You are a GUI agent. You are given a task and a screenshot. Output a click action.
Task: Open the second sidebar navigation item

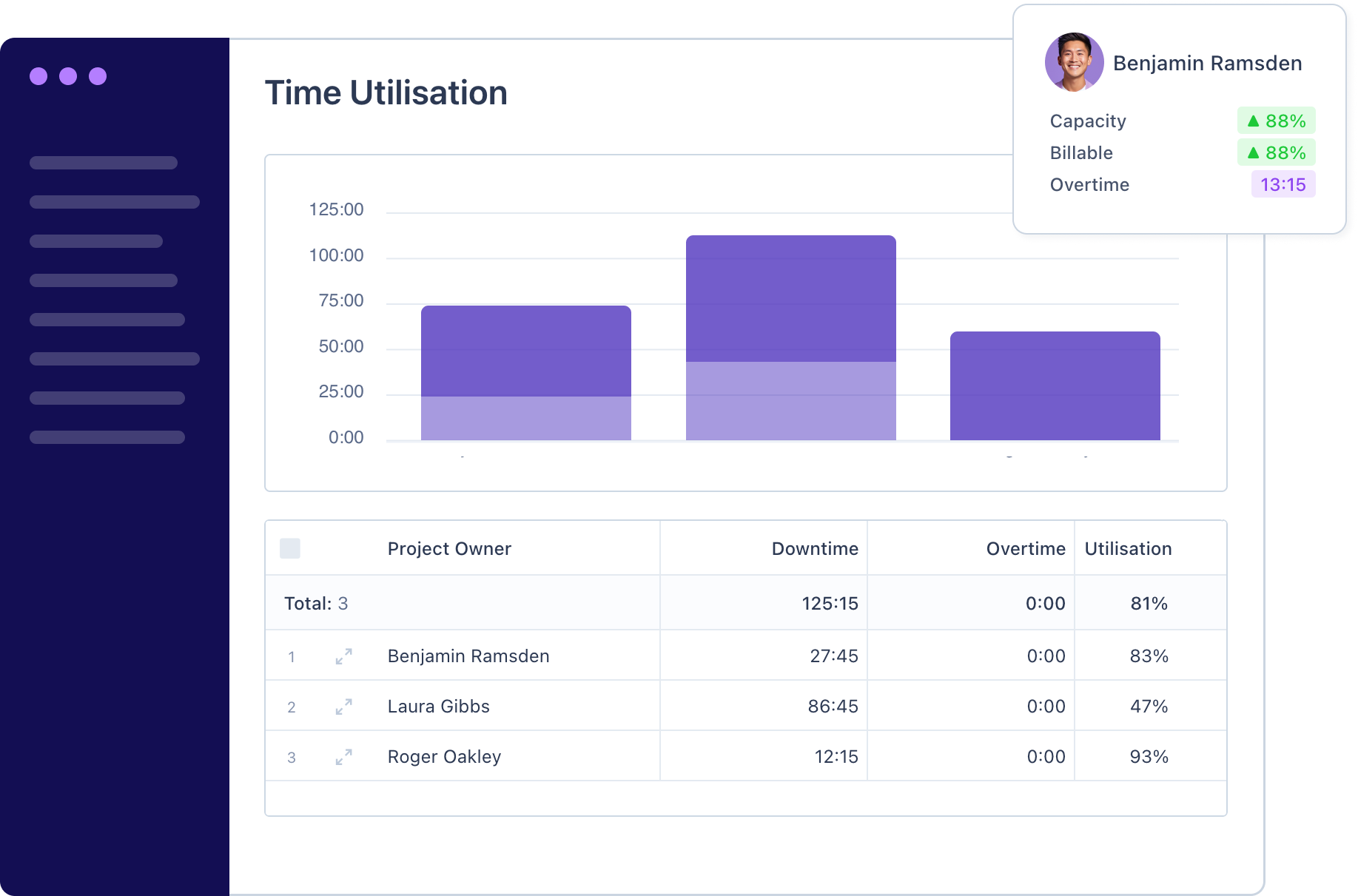(x=114, y=201)
